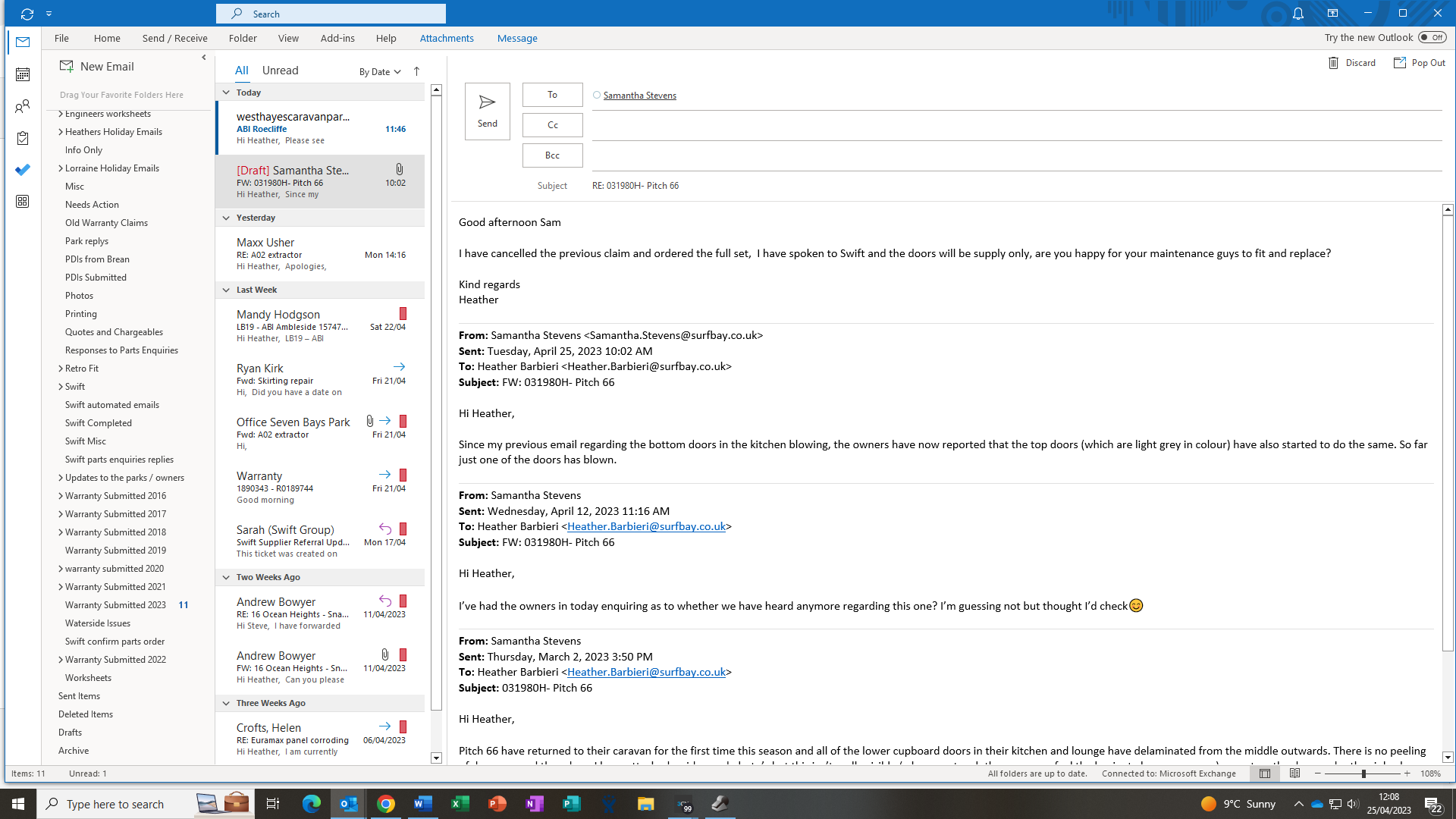Open the Send / Receive ribbon tab
This screenshot has width=1456, height=819.
[174, 38]
